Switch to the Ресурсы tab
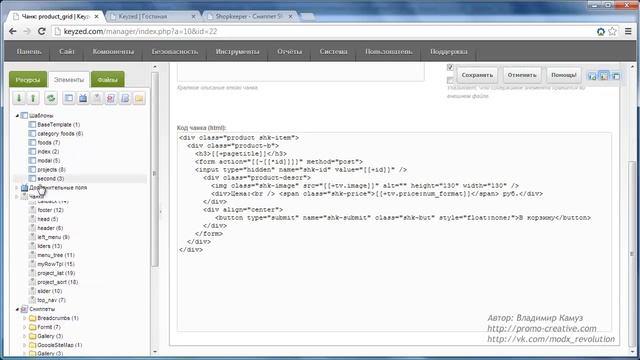Viewport: 640px width, 360px height. click(x=28, y=80)
